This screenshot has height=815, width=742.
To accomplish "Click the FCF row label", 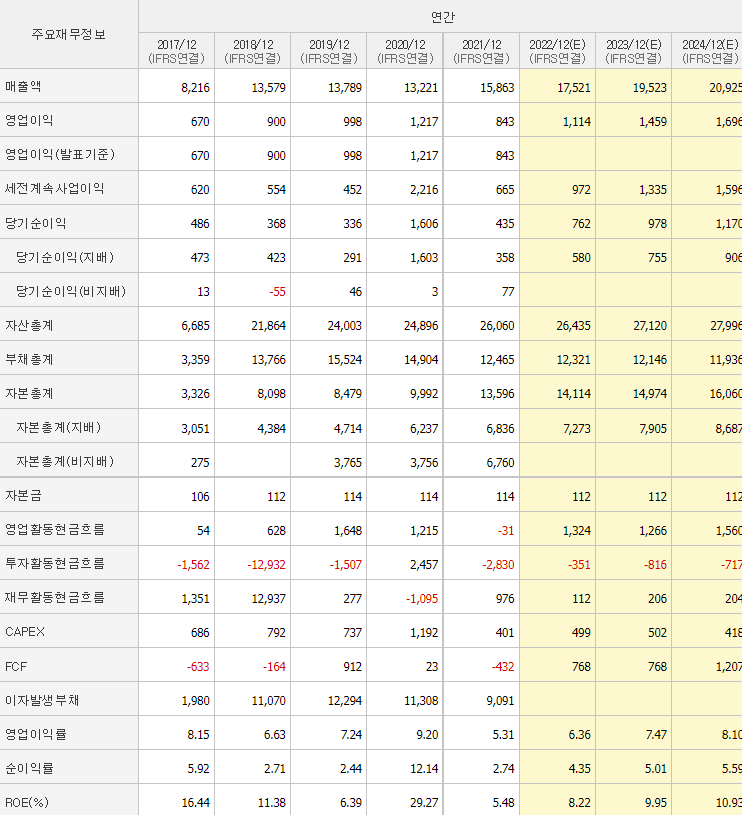I will click(16, 666).
